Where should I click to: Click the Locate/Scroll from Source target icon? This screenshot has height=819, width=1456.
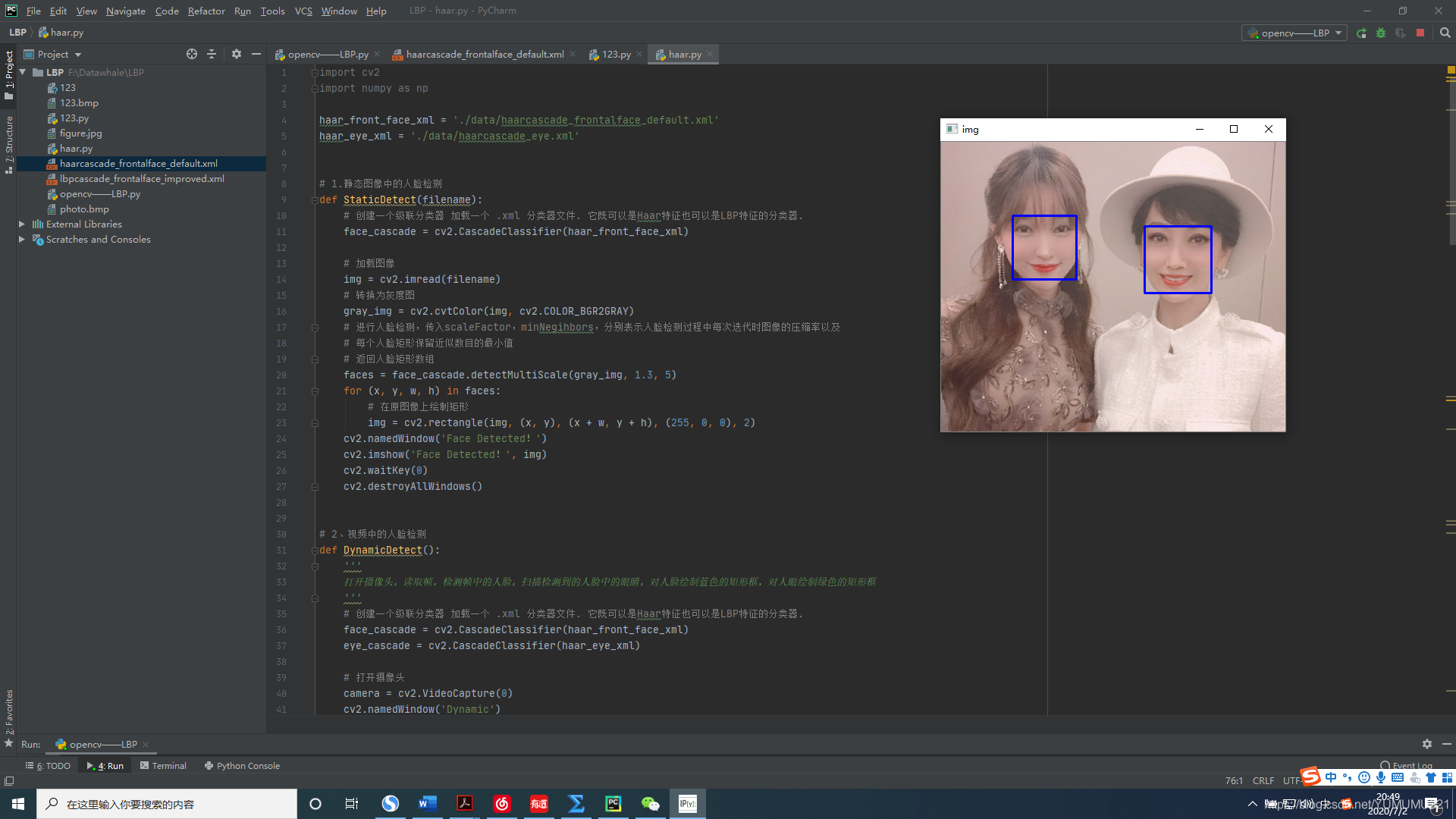(x=192, y=54)
